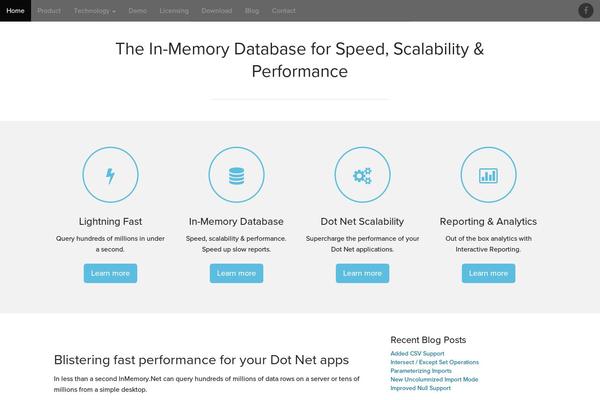600x400 pixels.
Task: Click Learn more under In-Memory Database
Action: click(236, 273)
